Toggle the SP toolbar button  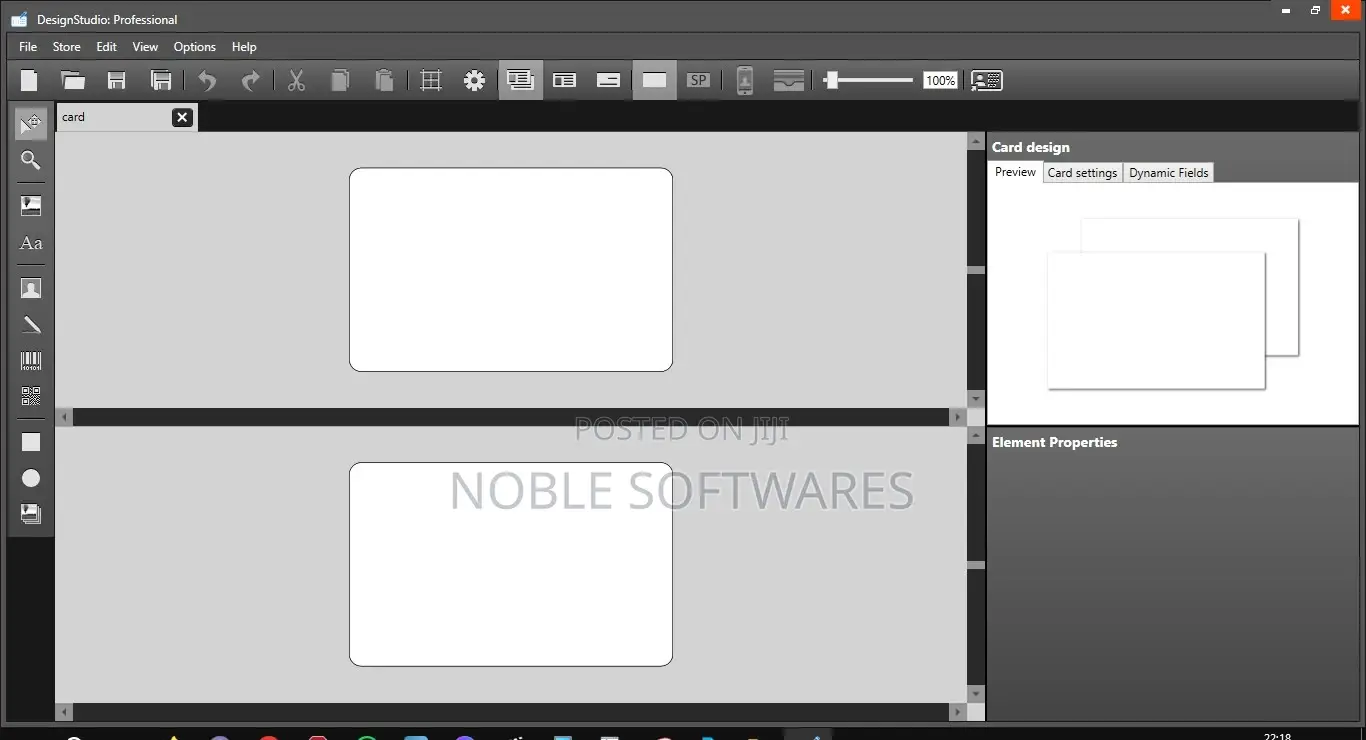[x=698, y=80]
